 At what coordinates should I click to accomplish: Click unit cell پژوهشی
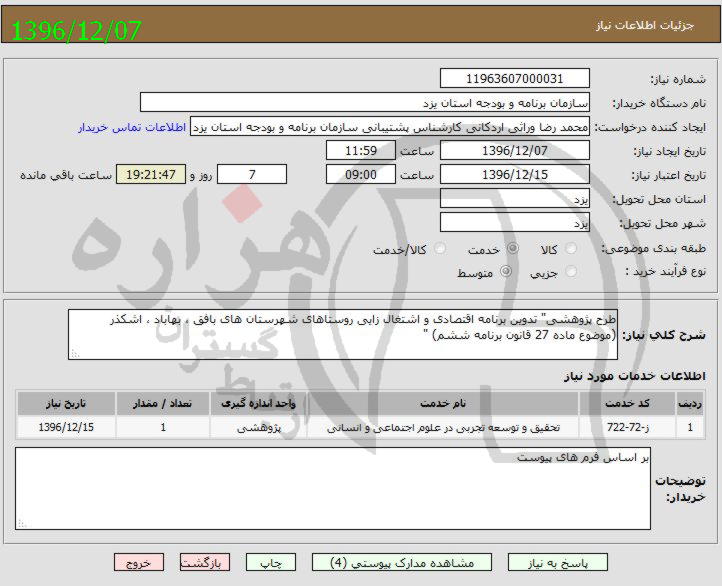tap(258, 428)
